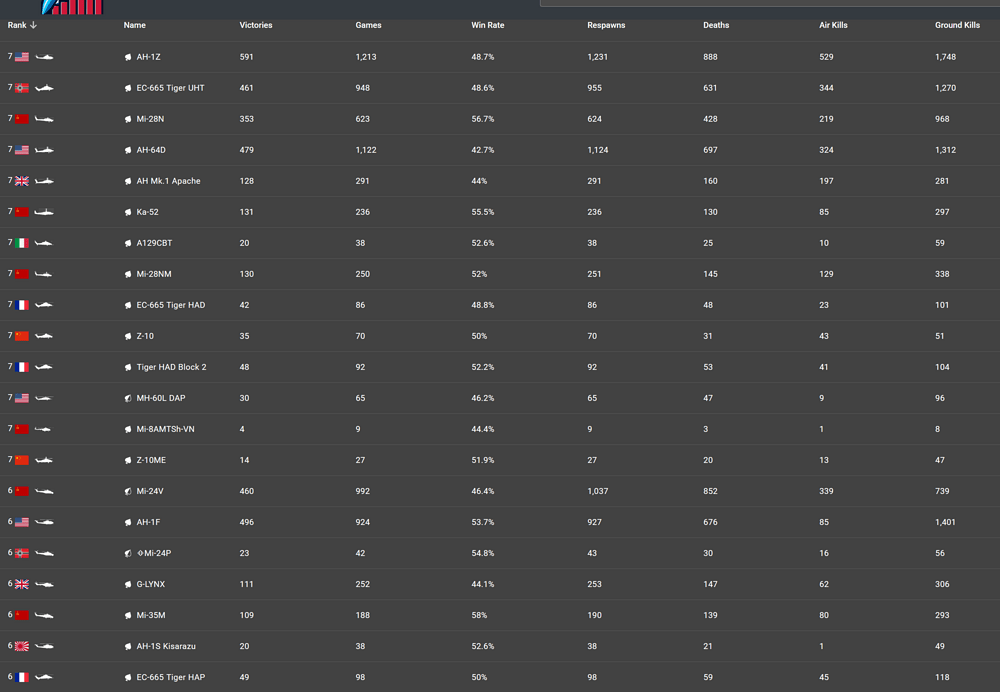Screen dimensions: 1000x692
Task: Click the British flag in the G-LYNX row
Action: [22, 584]
